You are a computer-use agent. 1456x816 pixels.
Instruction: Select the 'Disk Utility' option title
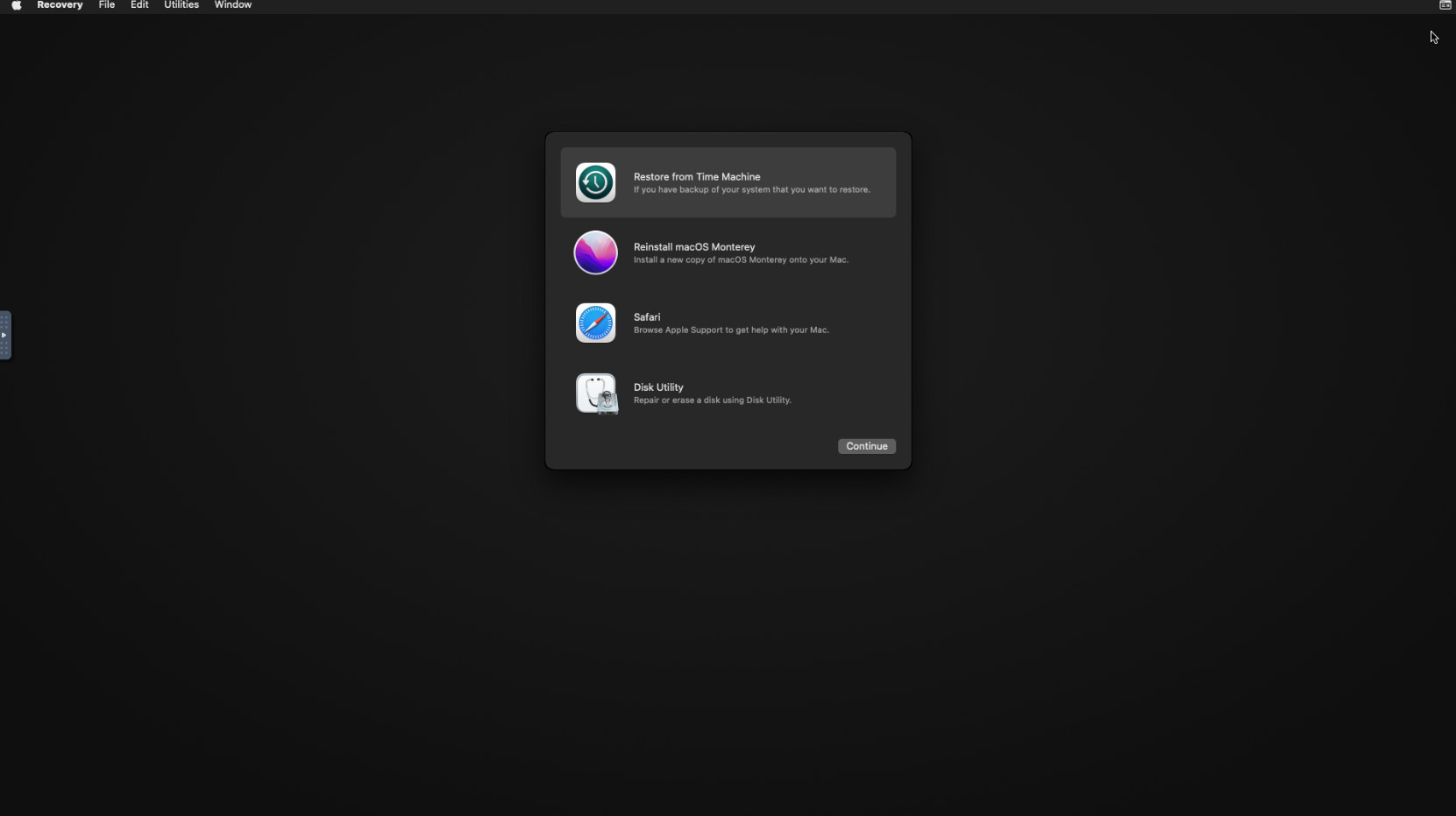click(658, 387)
